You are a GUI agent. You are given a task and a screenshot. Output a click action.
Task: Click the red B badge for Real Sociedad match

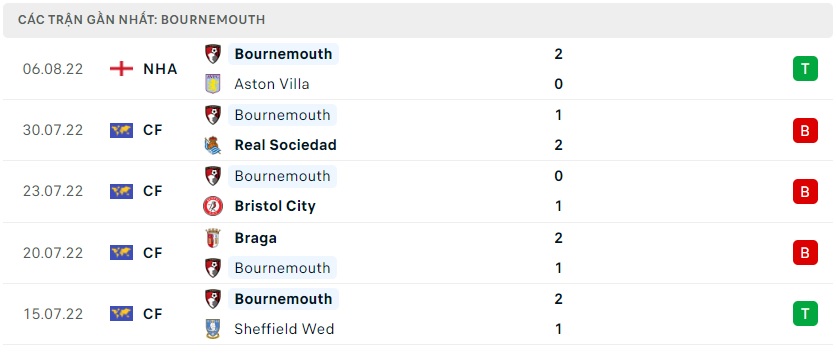coord(805,130)
